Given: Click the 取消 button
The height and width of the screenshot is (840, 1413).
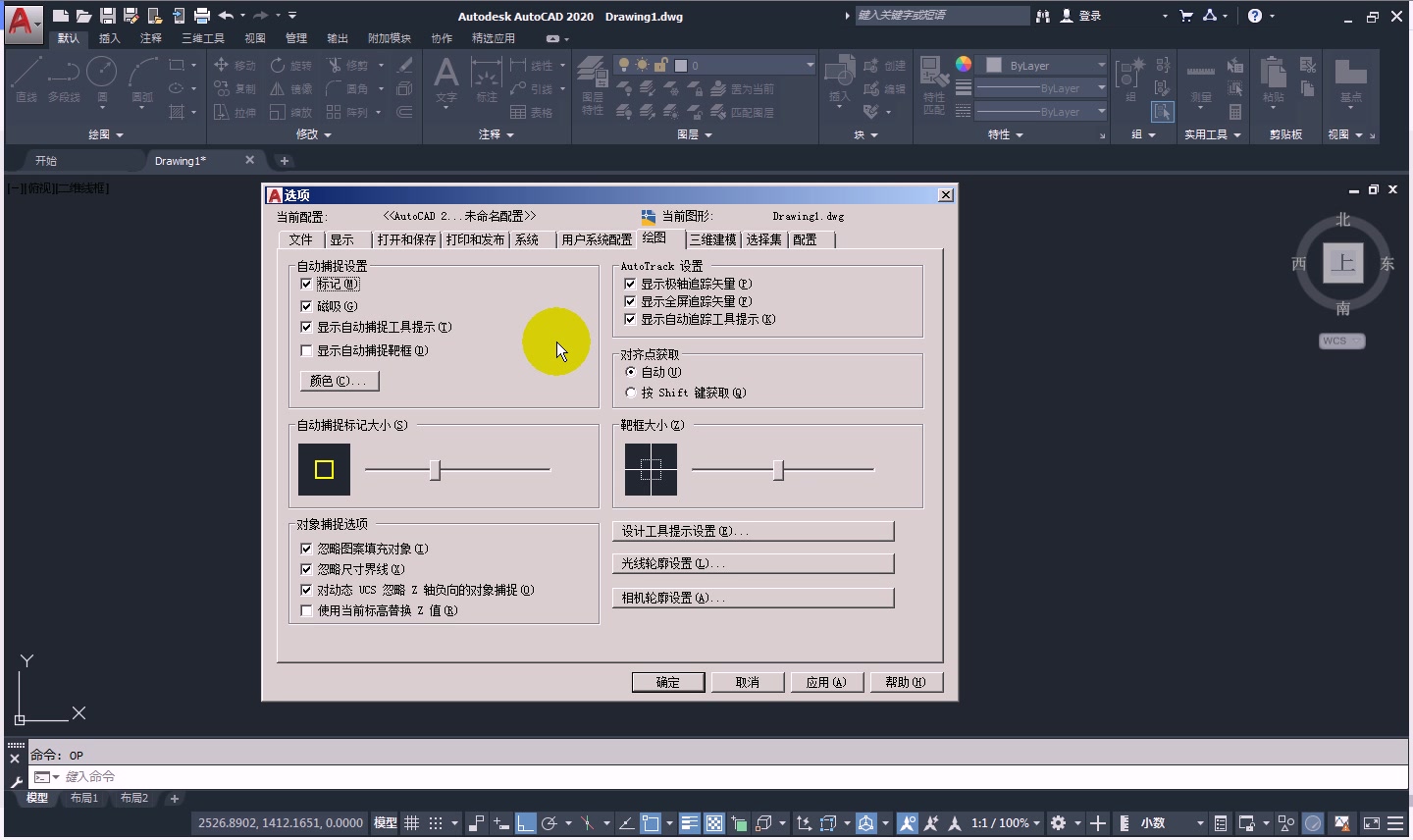Looking at the screenshot, I should [x=748, y=682].
